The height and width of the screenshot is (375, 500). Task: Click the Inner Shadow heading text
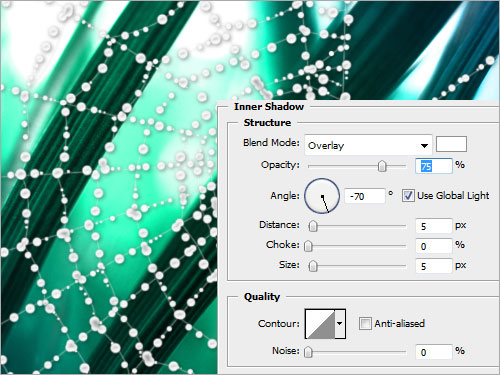269,107
